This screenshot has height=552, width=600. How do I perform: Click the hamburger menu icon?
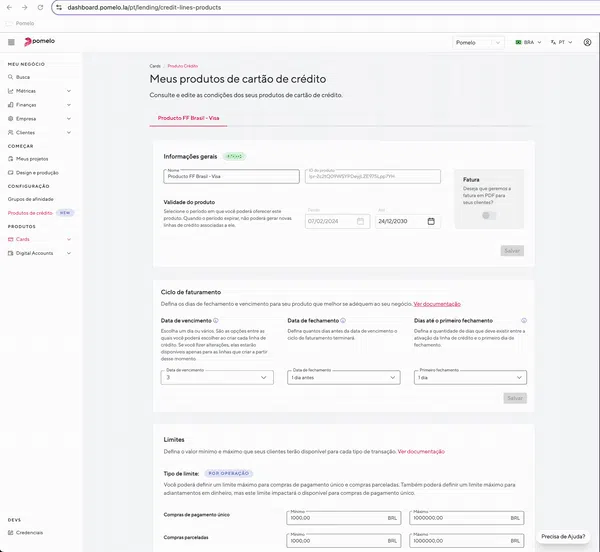11,43
